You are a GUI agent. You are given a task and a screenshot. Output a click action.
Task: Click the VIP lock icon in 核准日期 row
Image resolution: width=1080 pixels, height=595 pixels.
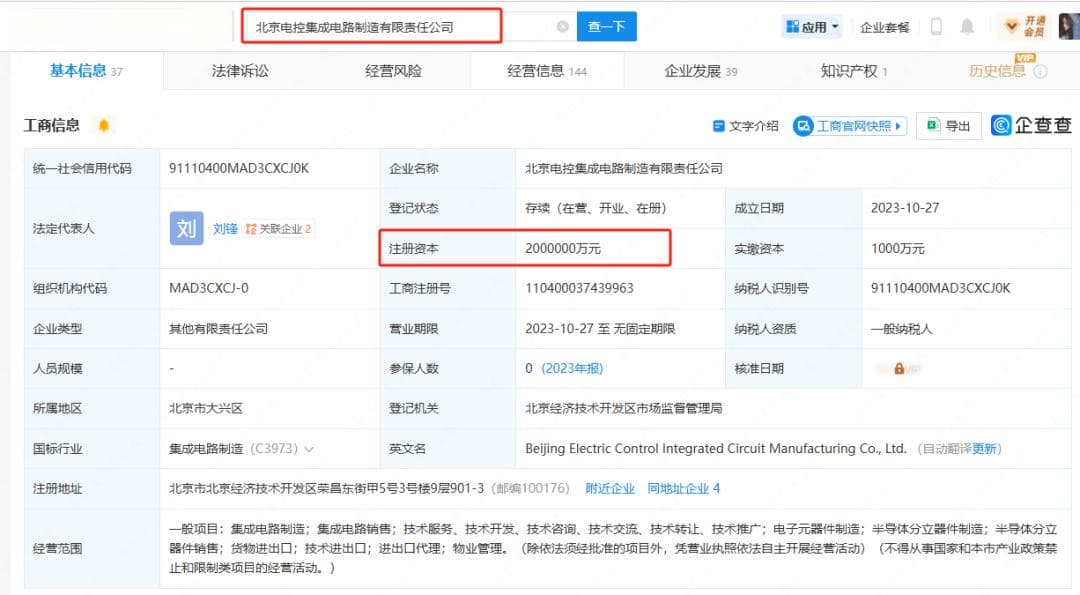click(899, 368)
